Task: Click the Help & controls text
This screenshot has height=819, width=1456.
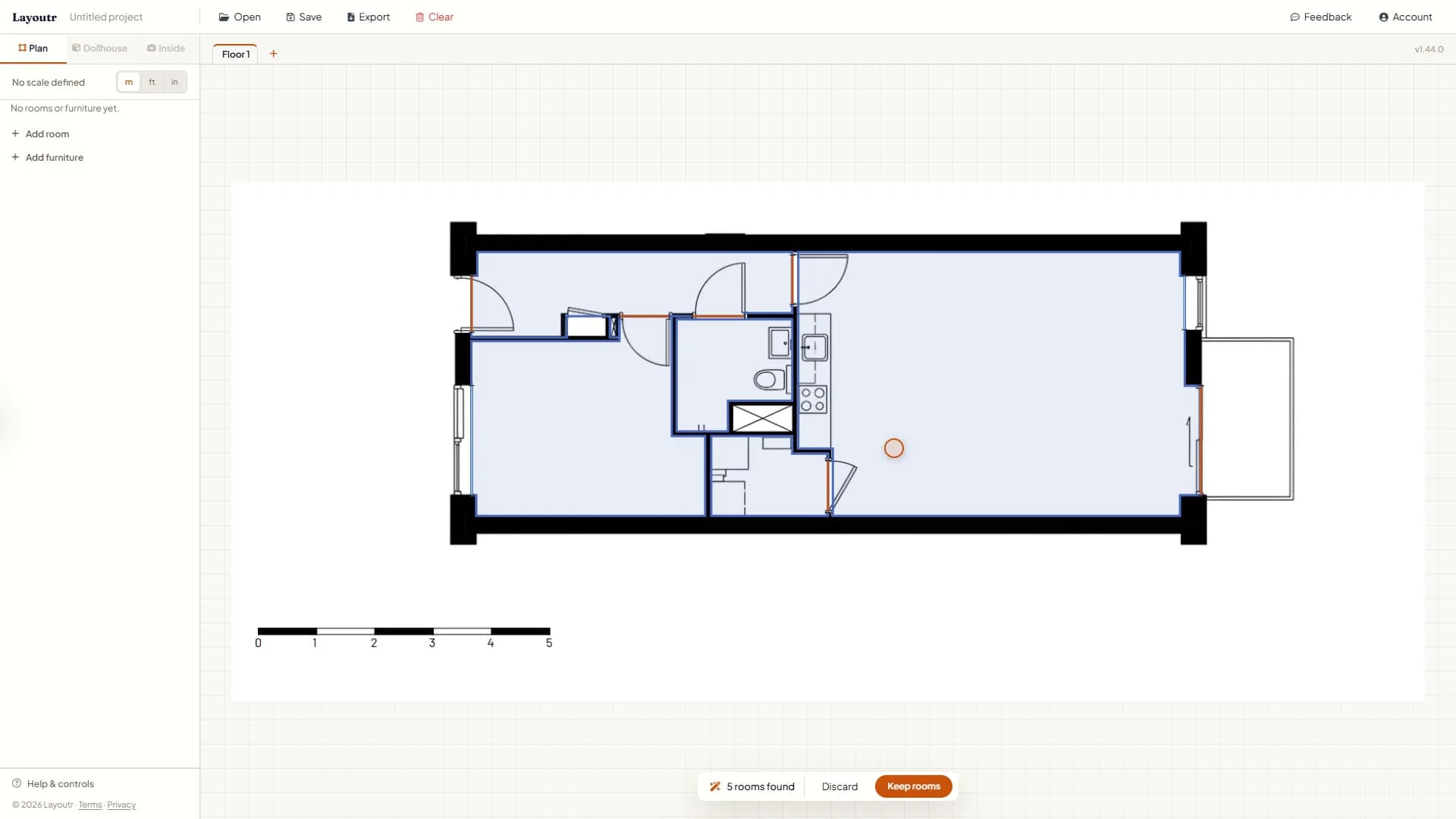Action: 61,783
